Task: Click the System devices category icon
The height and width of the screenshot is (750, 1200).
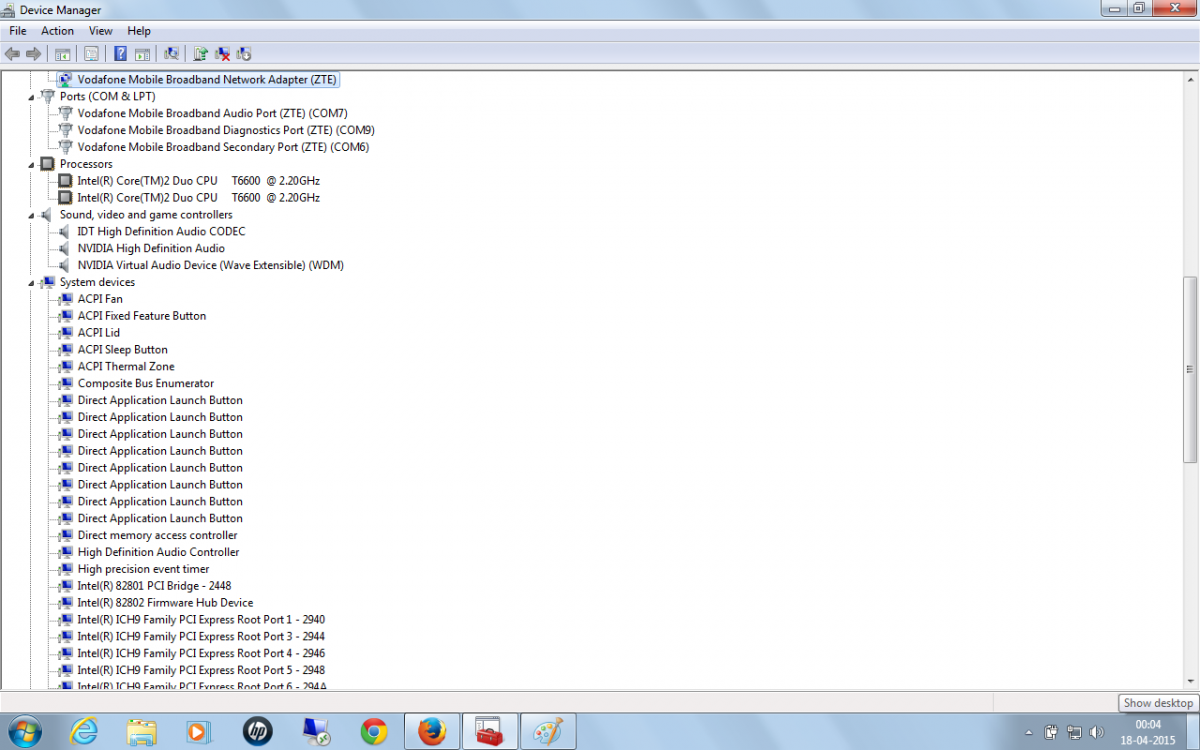Action: point(47,282)
